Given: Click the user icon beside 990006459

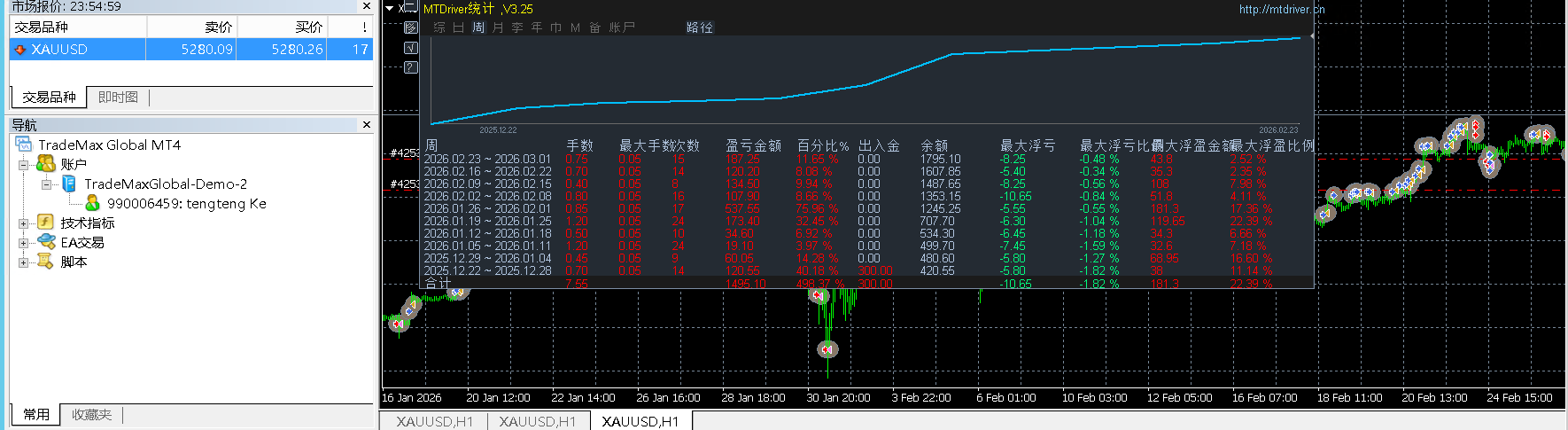Looking at the screenshot, I should click(92, 203).
